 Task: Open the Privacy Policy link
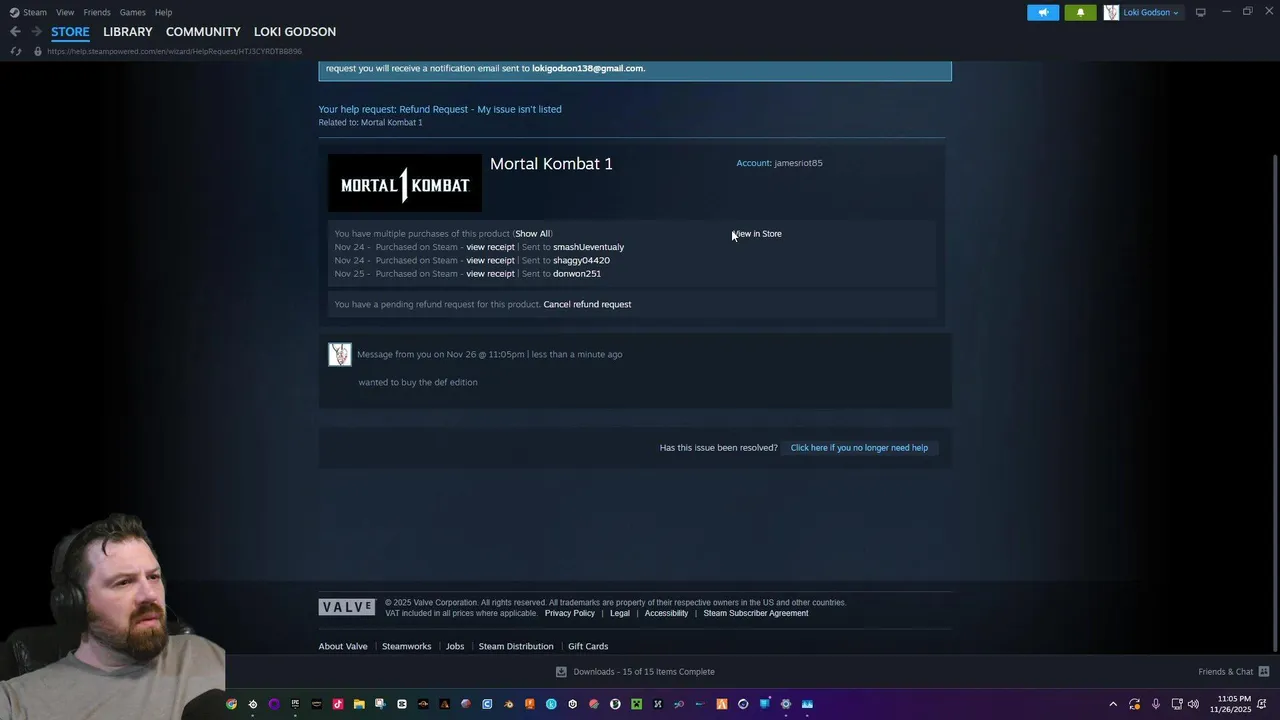570,613
